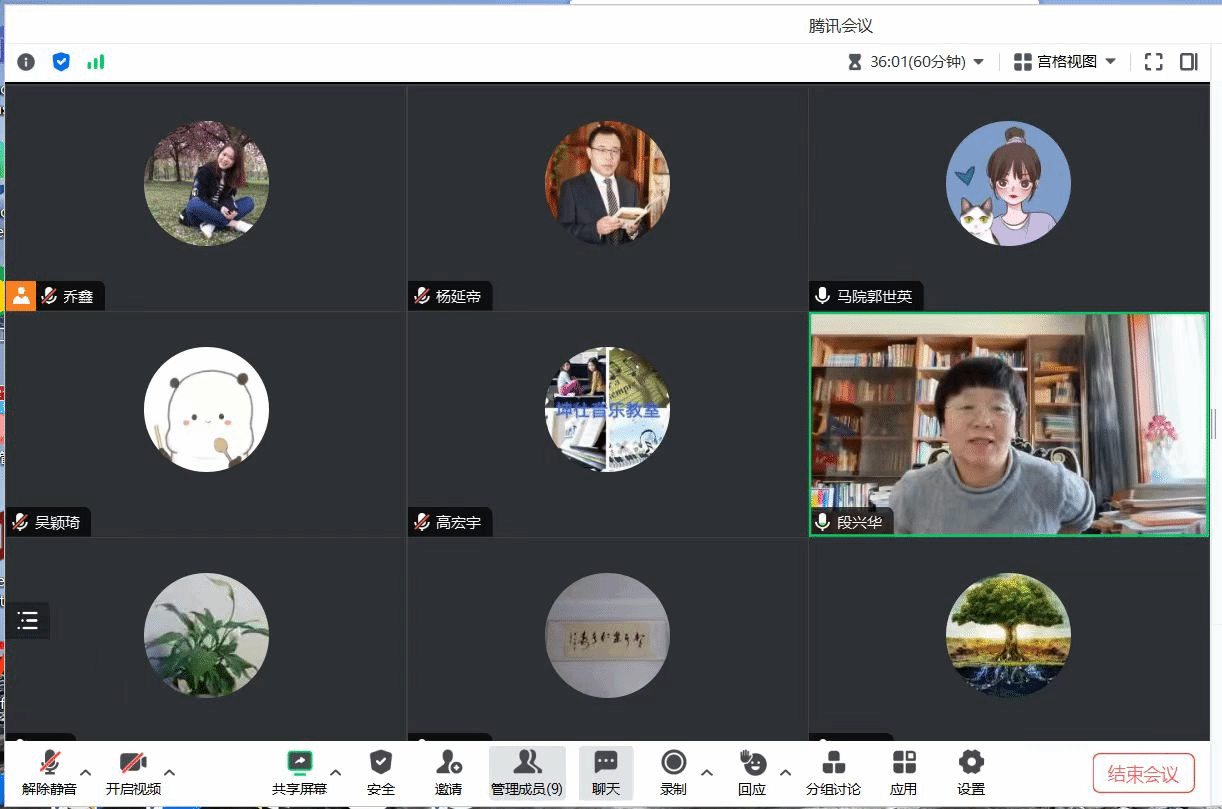Screen dimensions: 1222x809
Task: Enter full screen mode
Action: [x=1153, y=62]
